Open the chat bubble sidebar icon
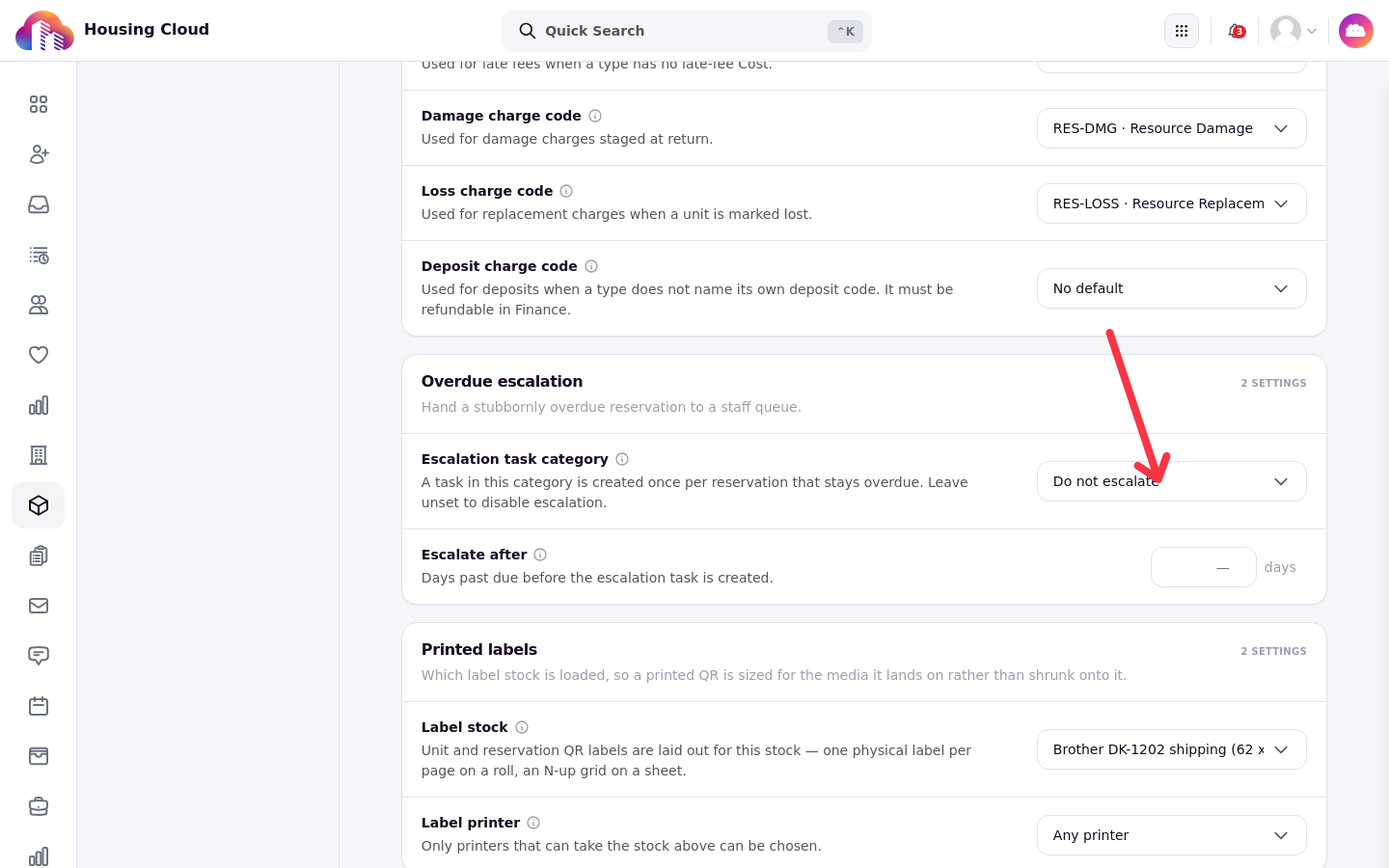Screen dimensions: 1389x868 click(39, 656)
